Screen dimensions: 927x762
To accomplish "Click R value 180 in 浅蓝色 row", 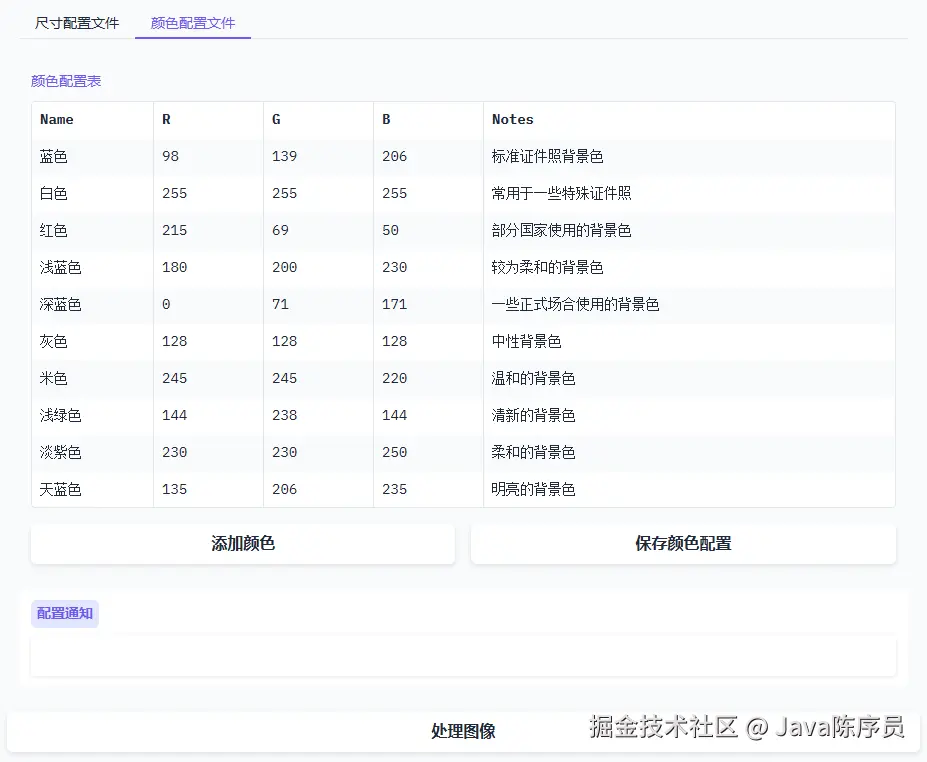I will [208, 267].
